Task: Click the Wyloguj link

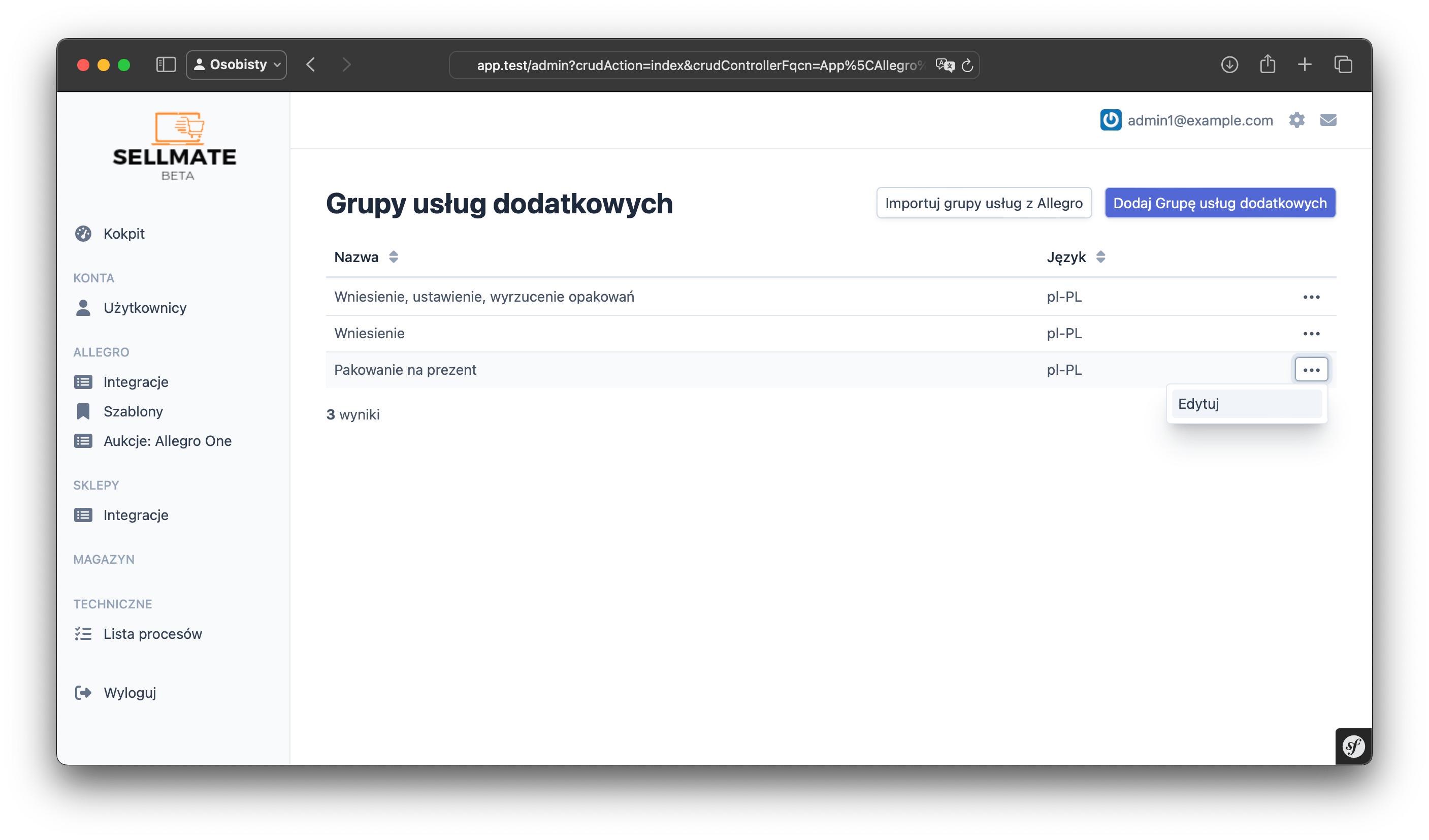Action: coord(130,693)
